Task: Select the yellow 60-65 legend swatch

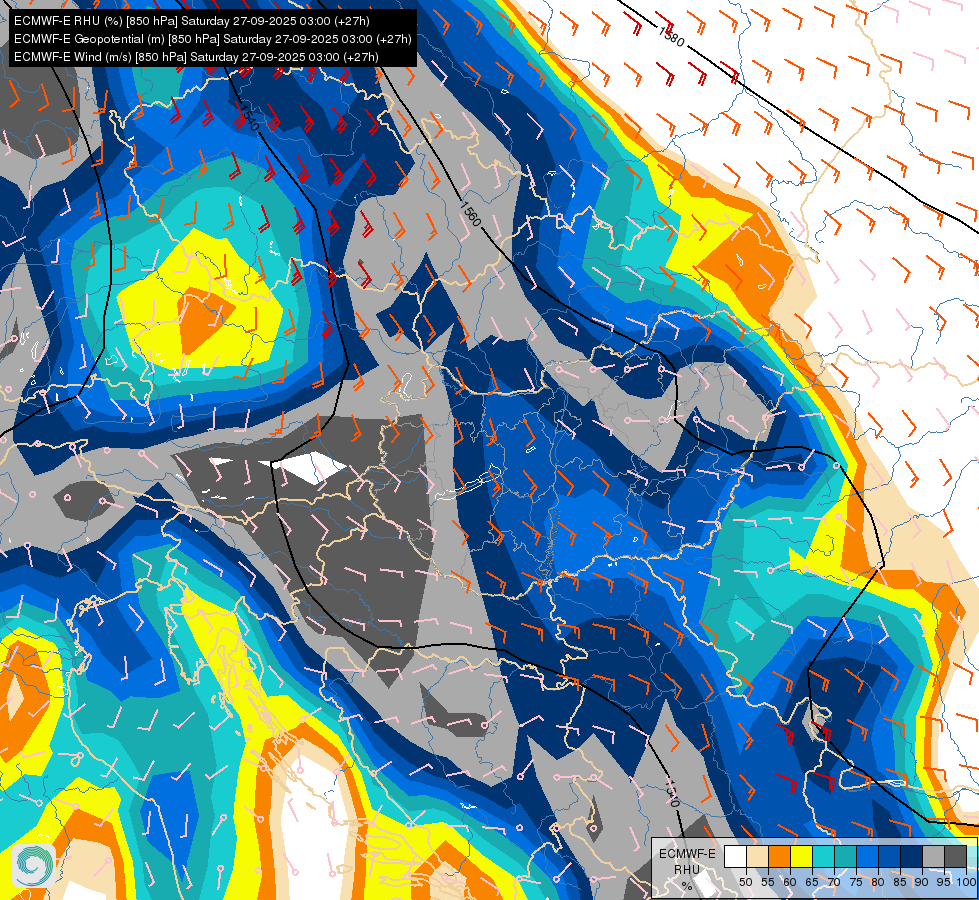Action: tap(802, 856)
